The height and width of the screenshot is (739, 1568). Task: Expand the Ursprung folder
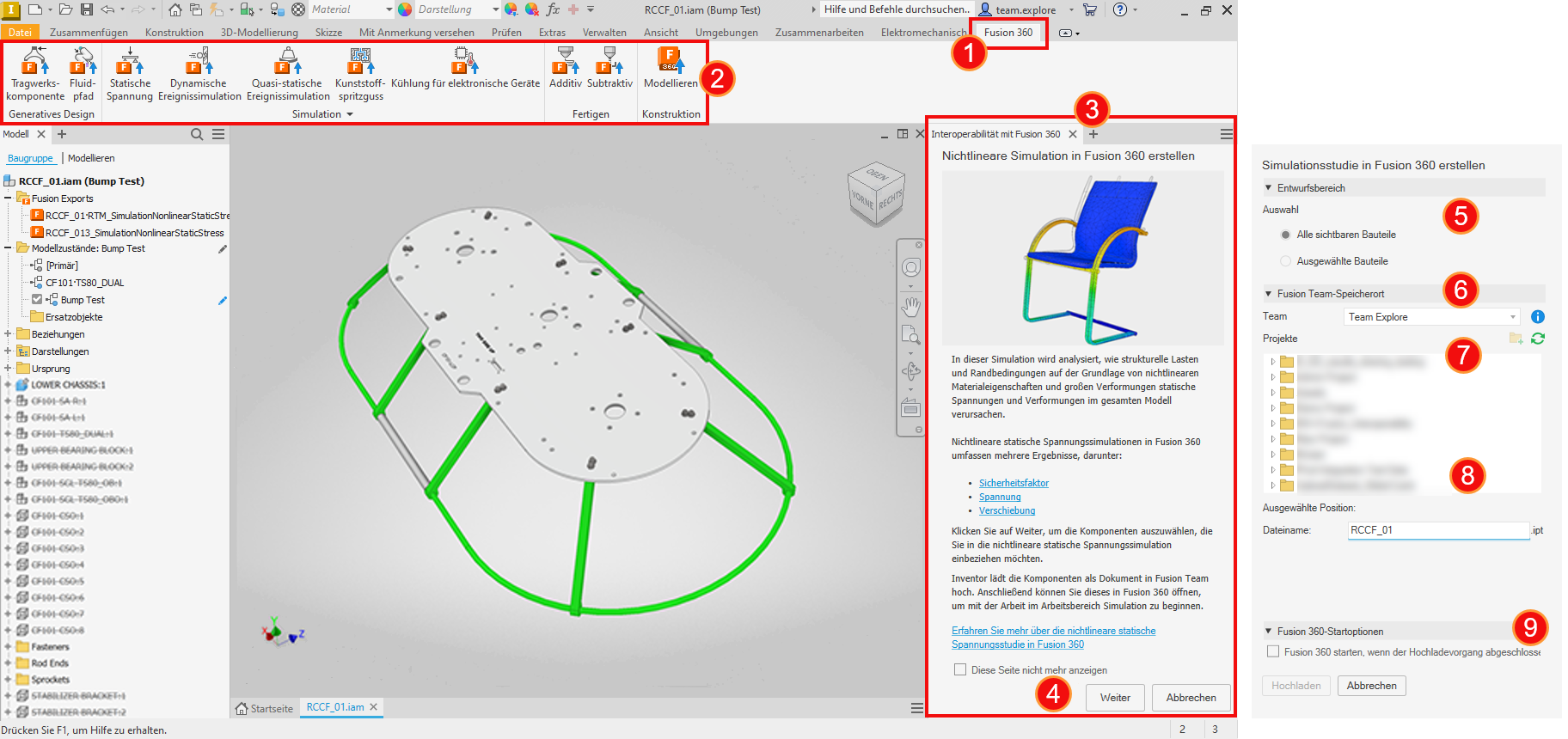coord(8,369)
